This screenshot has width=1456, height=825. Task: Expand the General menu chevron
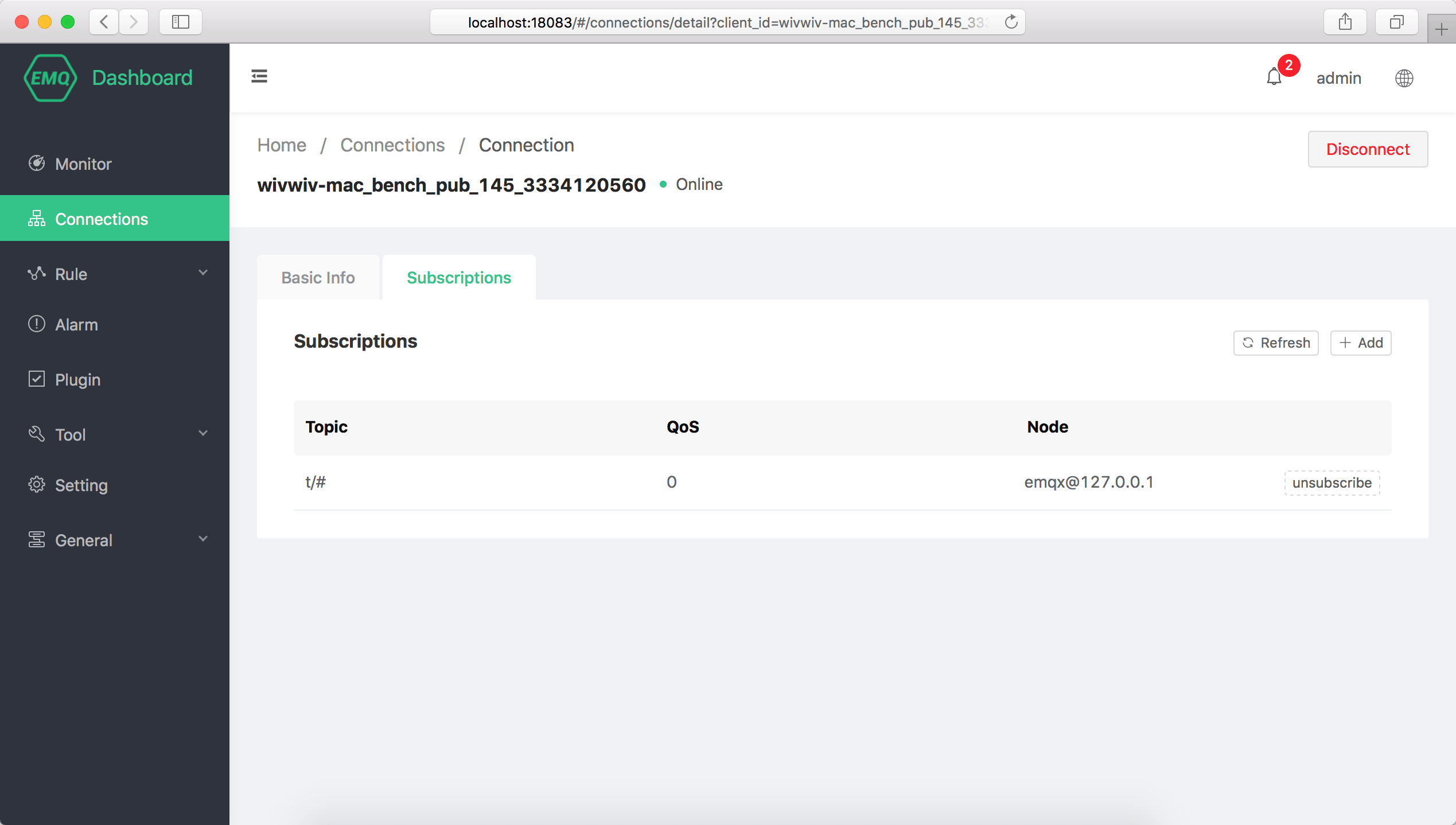[x=203, y=539]
